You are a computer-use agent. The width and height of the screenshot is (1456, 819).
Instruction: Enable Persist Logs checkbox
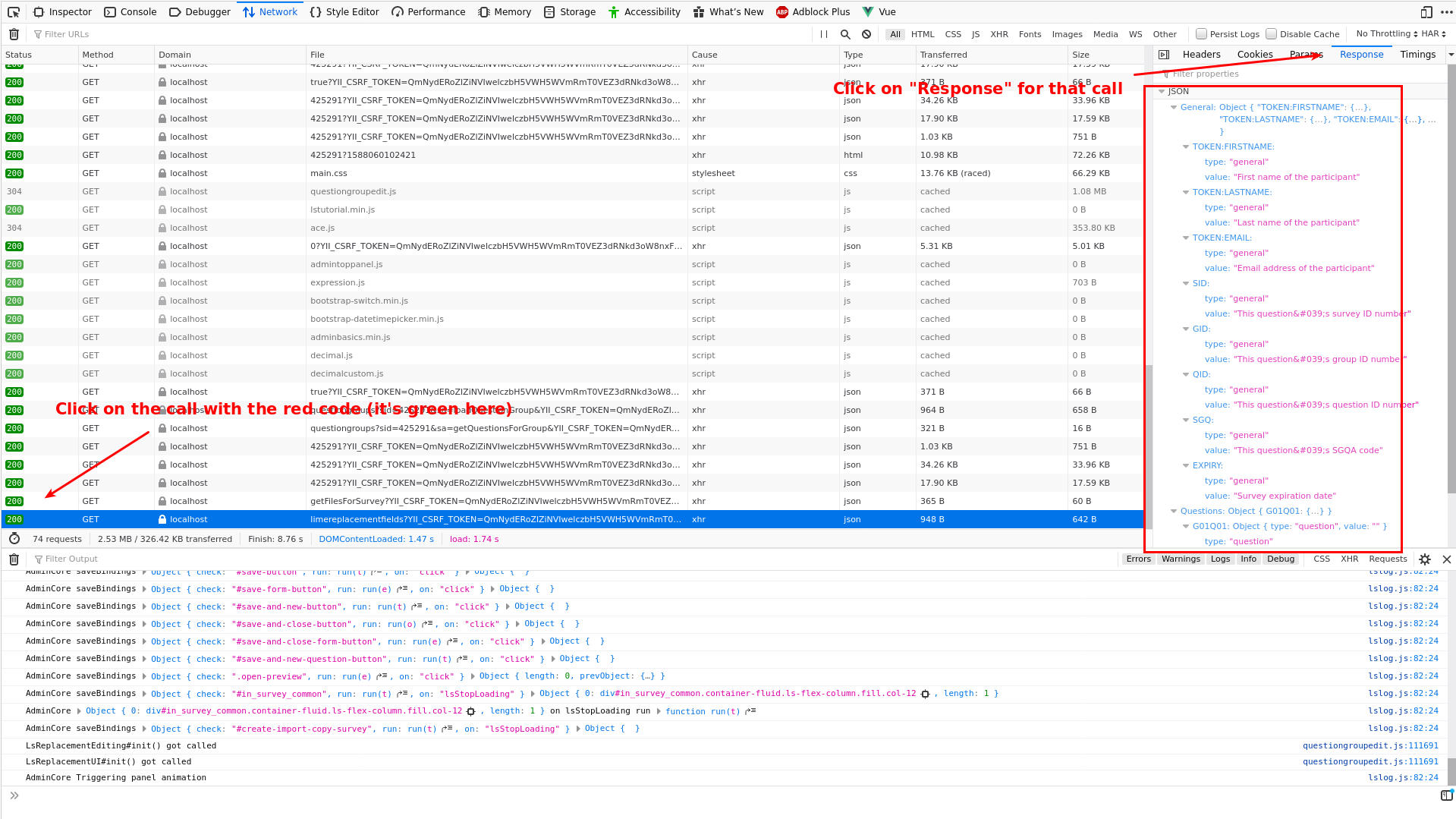coord(1201,34)
